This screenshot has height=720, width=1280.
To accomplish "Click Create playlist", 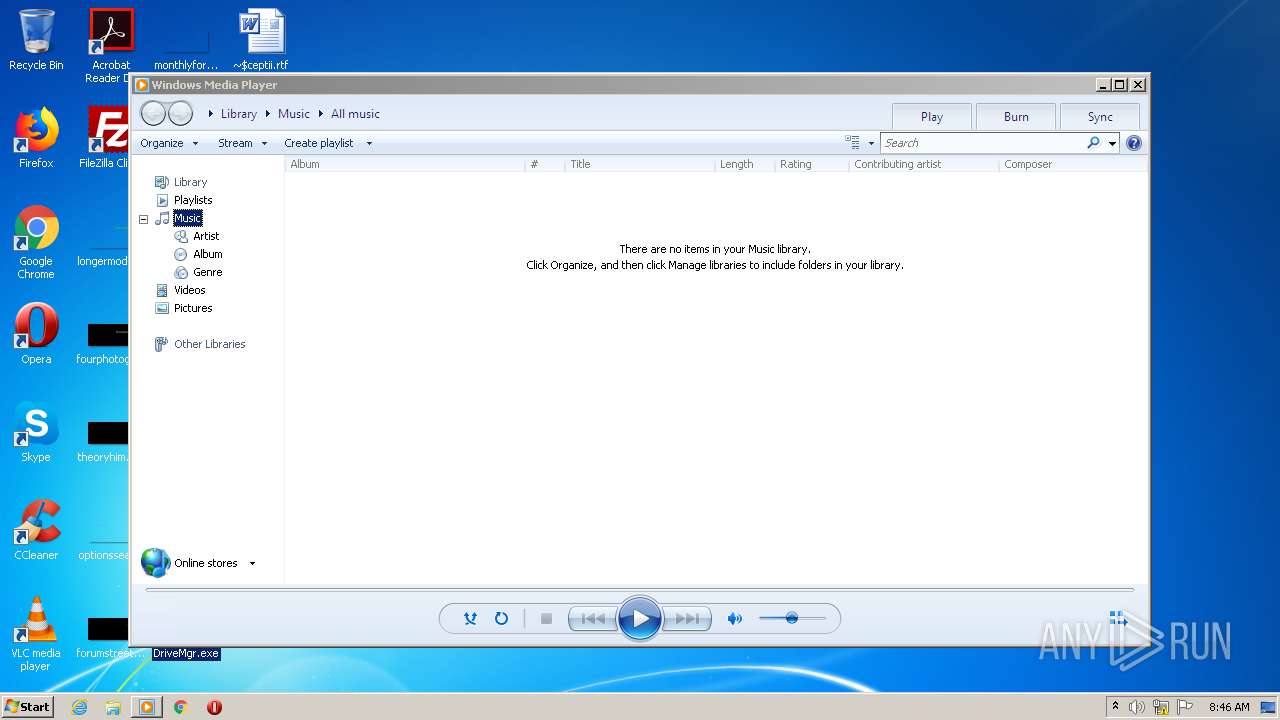I will [x=319, y=143].
